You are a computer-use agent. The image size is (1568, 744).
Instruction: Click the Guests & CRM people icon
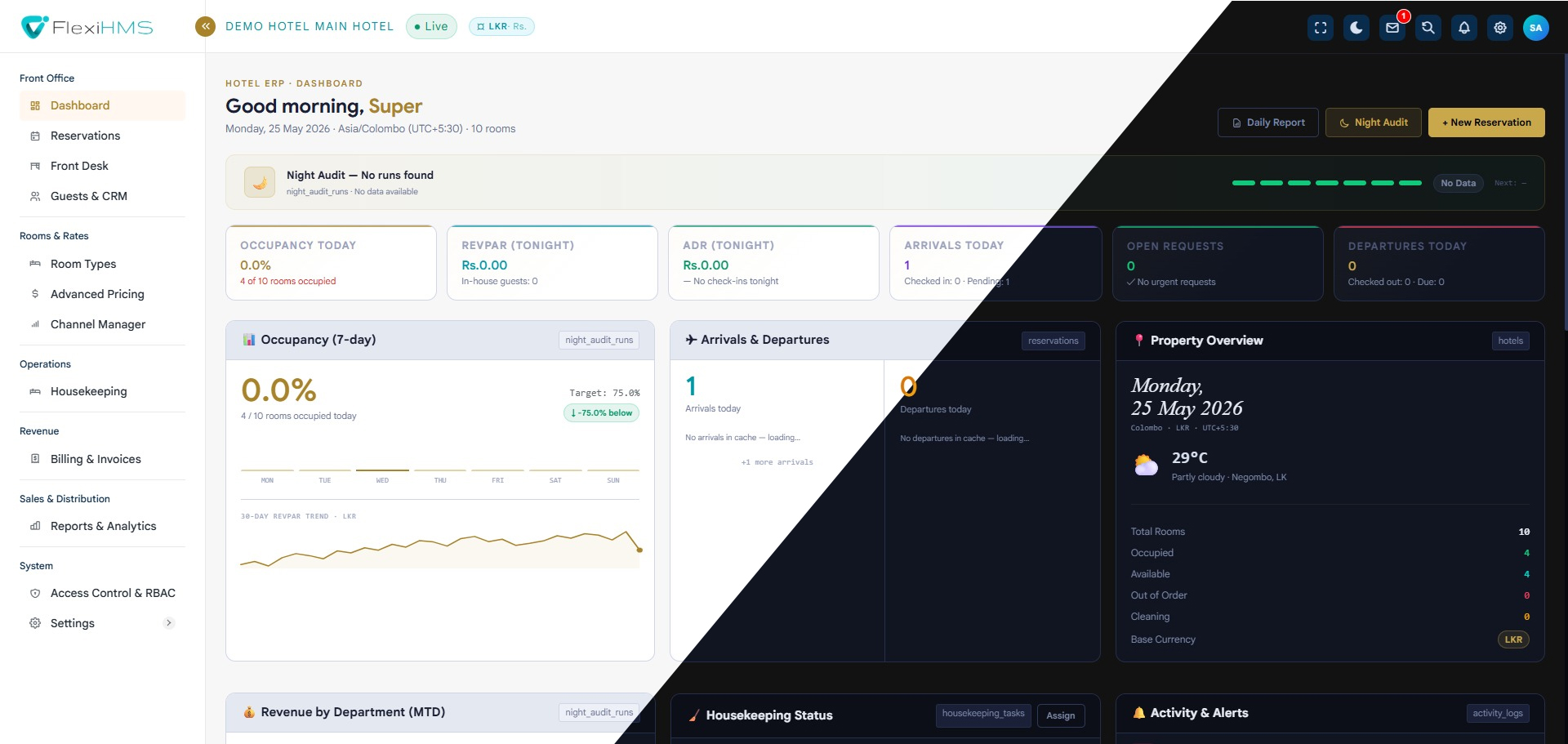click(35, 196)
